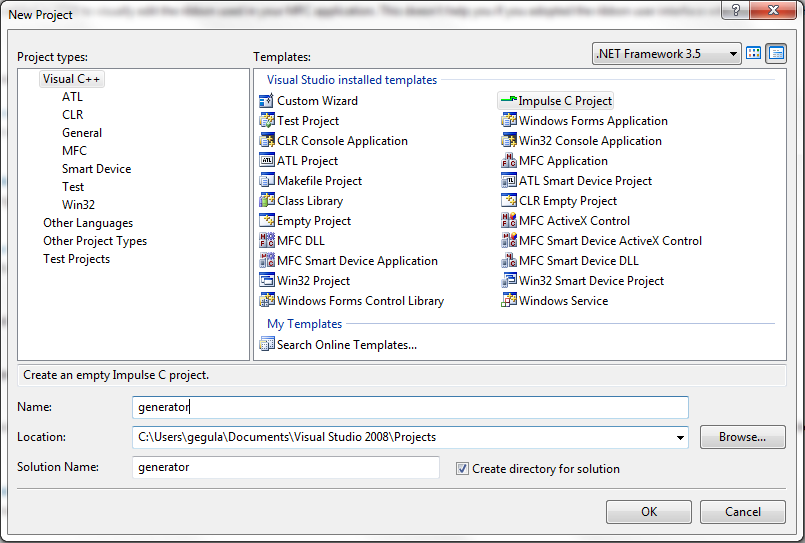Click into the Solution Name field
The image size is (805, 543).
(286, 467)
